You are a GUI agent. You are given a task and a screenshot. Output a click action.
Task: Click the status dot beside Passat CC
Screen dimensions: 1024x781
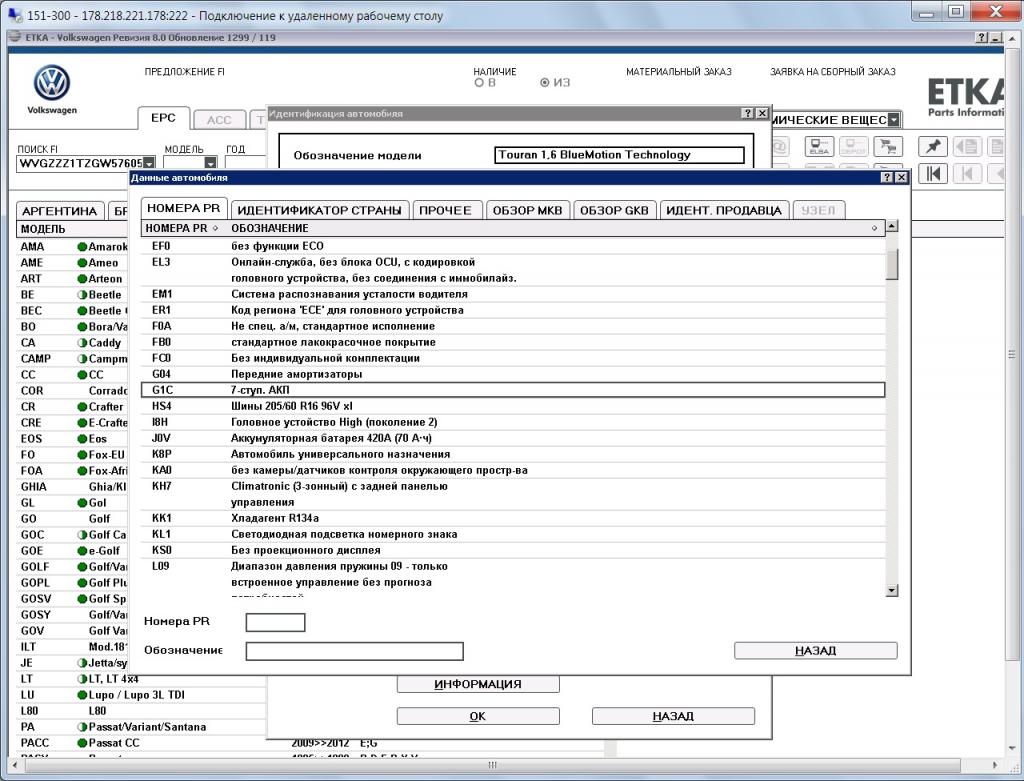click(82, 743)
